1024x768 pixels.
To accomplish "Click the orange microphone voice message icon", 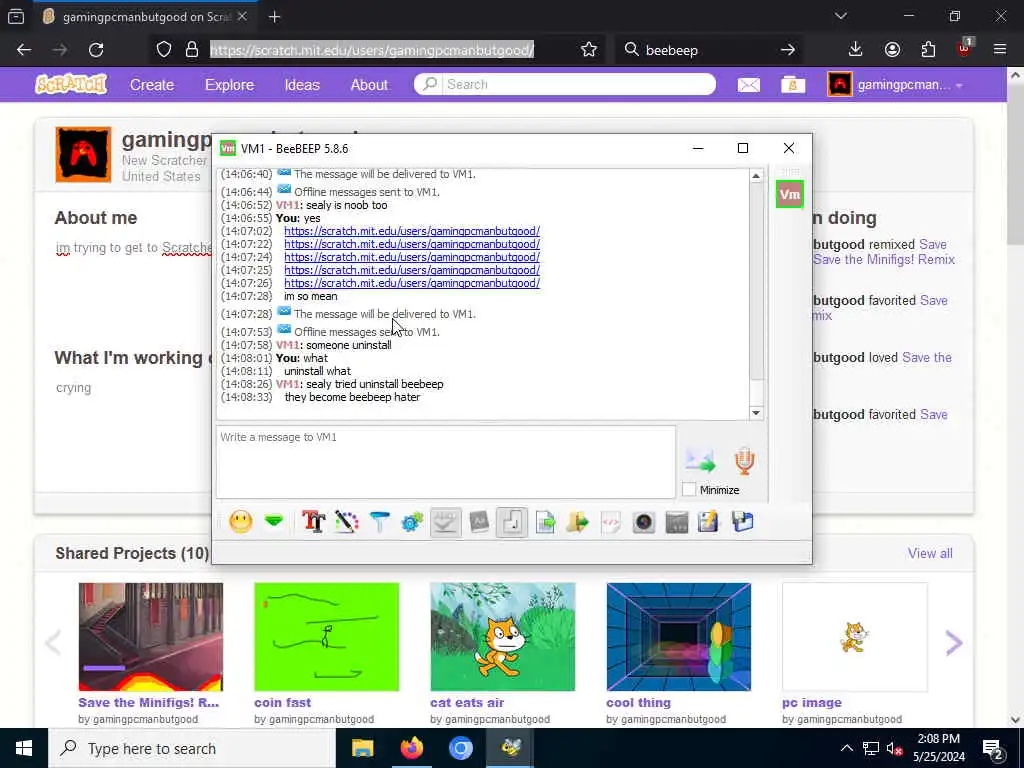I will tap(744, 460).
